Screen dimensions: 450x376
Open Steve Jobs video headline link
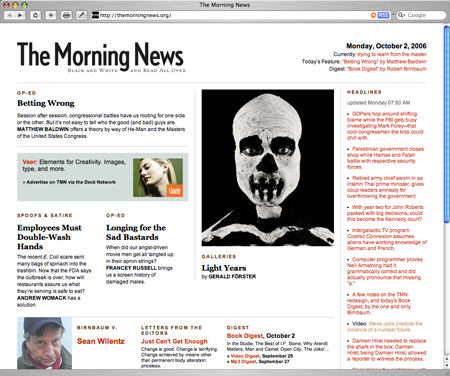[385, 327]
